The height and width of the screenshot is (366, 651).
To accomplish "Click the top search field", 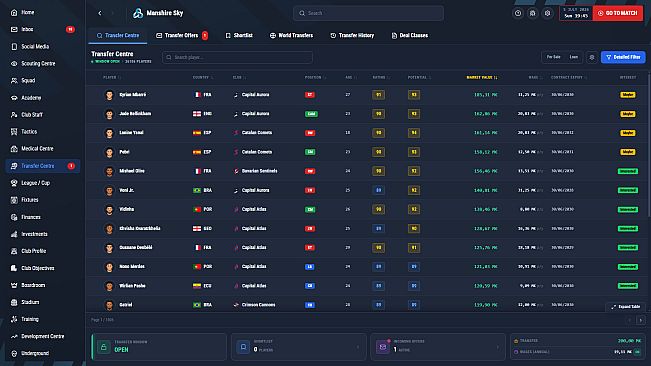I will tap(368, 13).
